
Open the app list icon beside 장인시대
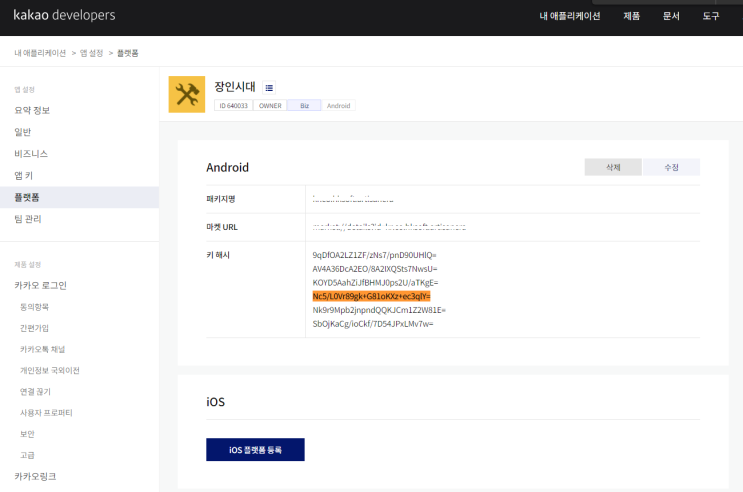click(269, 88)
